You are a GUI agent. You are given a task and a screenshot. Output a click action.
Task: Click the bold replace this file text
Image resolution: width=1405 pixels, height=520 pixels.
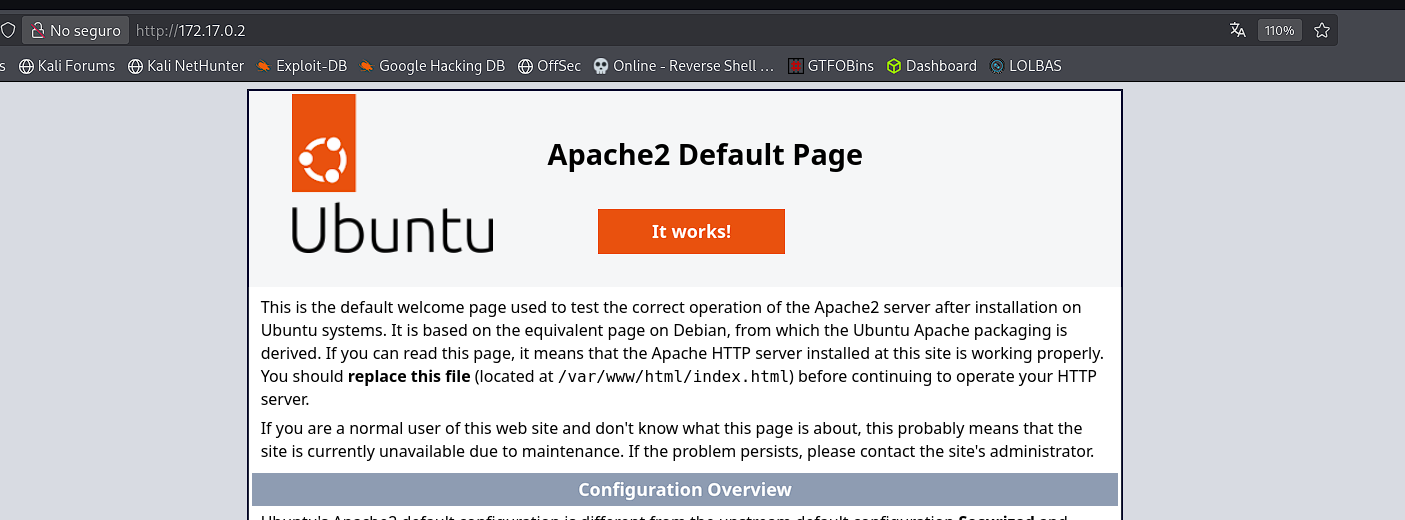[x=409, y=377]
